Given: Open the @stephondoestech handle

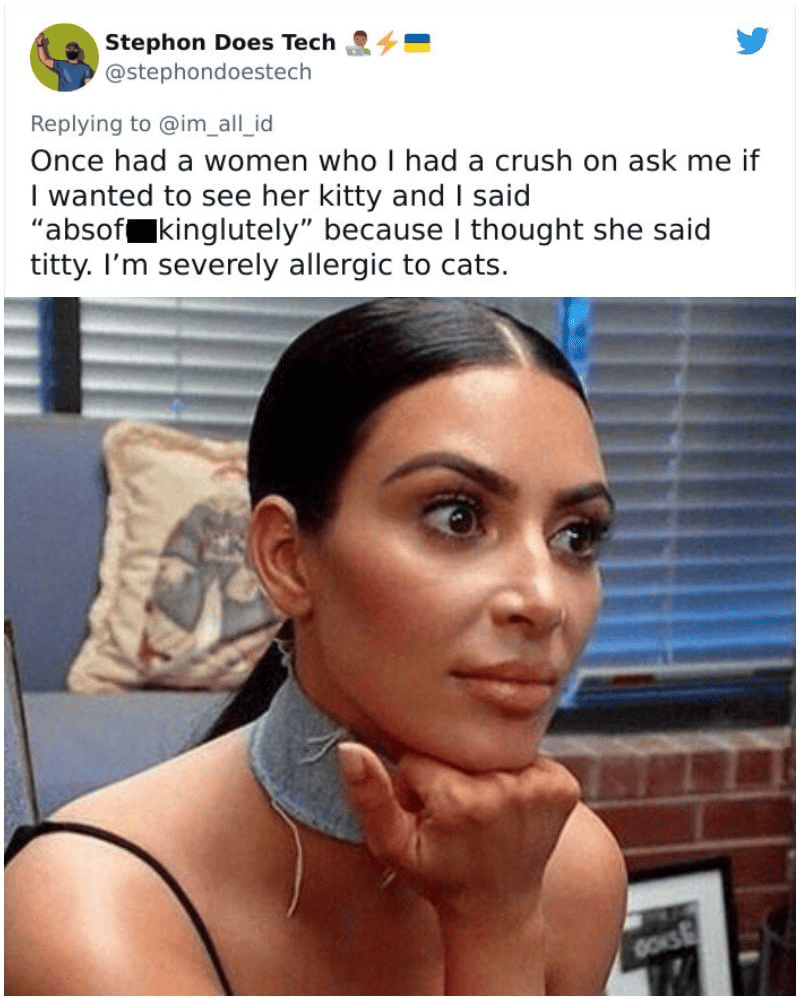Looking at the screenshot, I should click(x=208, y=72).
